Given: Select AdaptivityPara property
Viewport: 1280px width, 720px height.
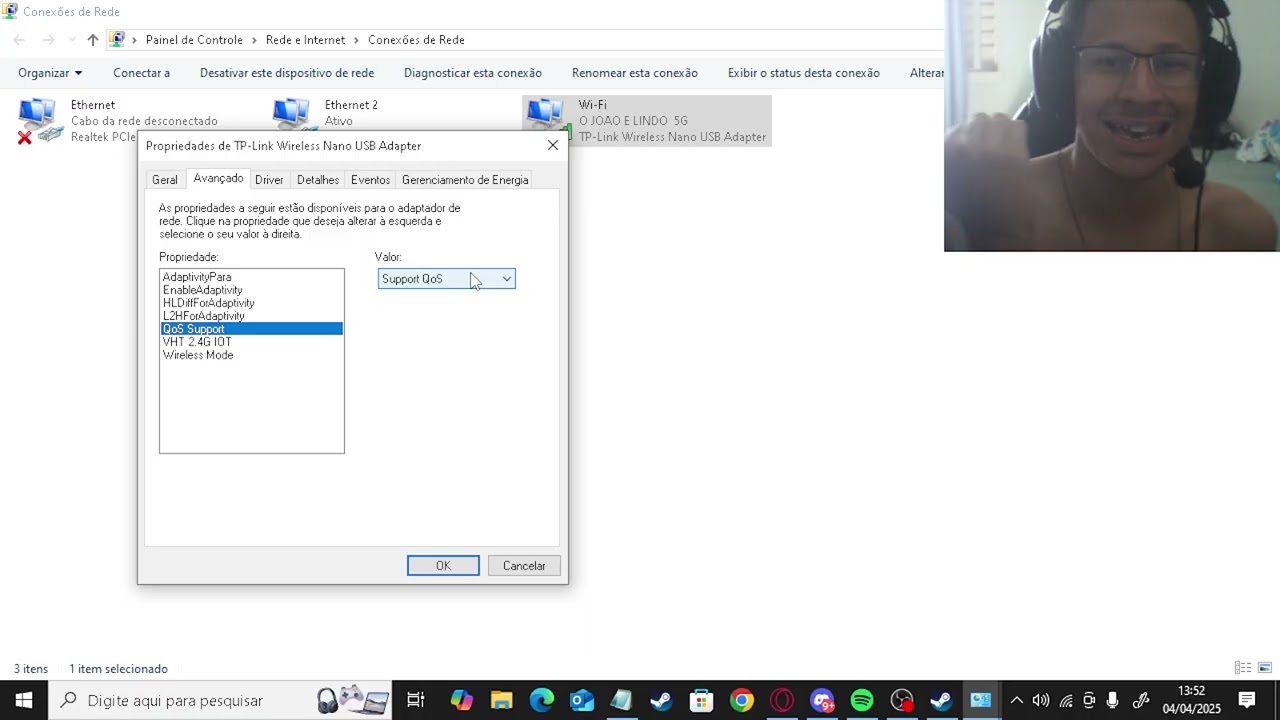Looking at the screenshot, I should point(251,277).
